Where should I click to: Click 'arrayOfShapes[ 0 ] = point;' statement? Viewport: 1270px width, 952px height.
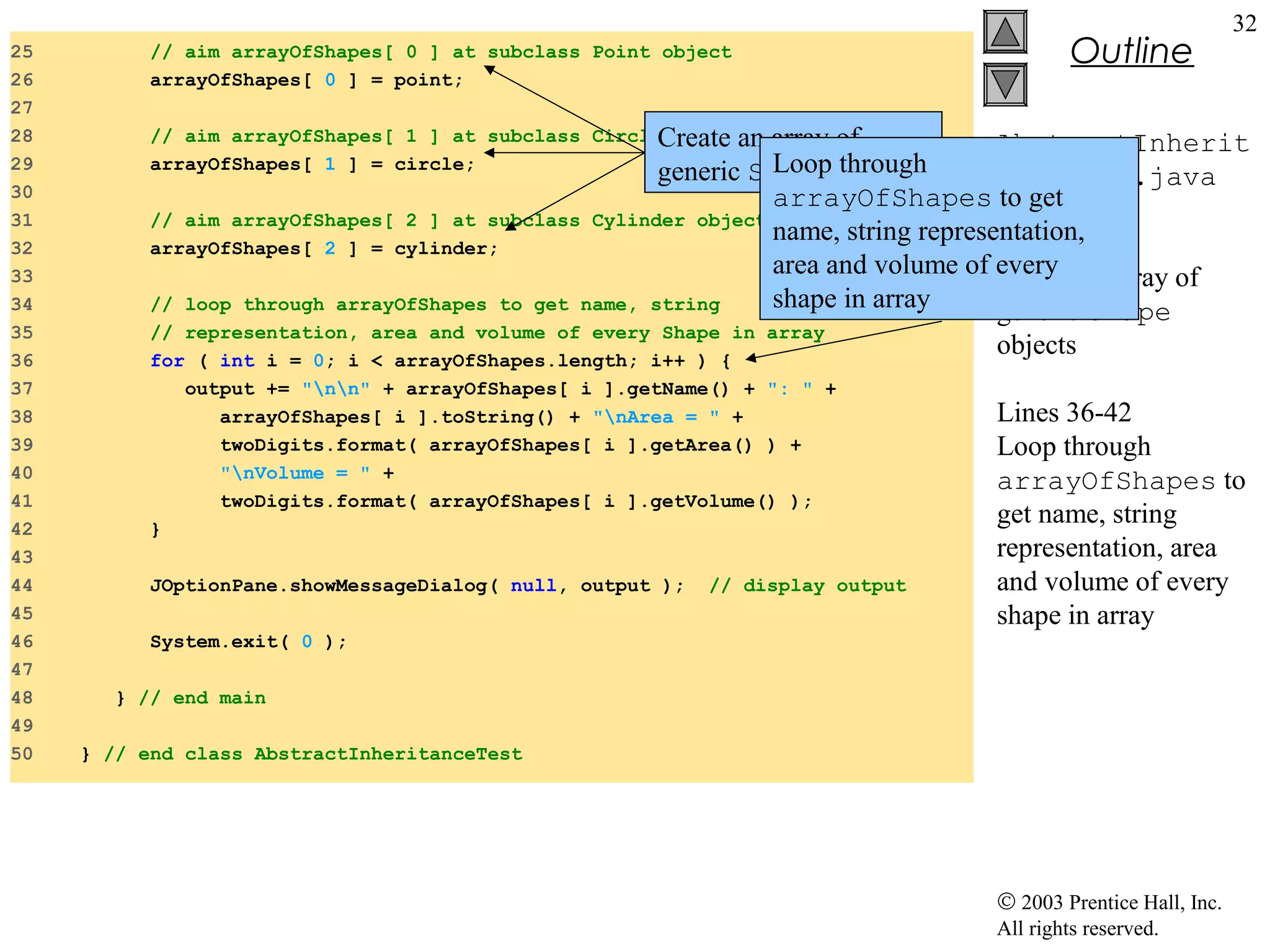coord(306,81)
